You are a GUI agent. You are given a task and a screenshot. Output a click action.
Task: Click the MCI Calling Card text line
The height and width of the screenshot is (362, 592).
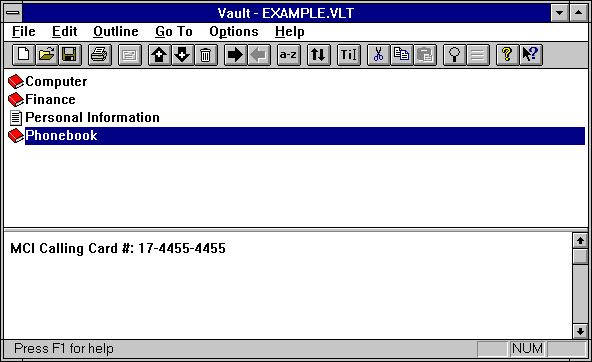[118, 248]
